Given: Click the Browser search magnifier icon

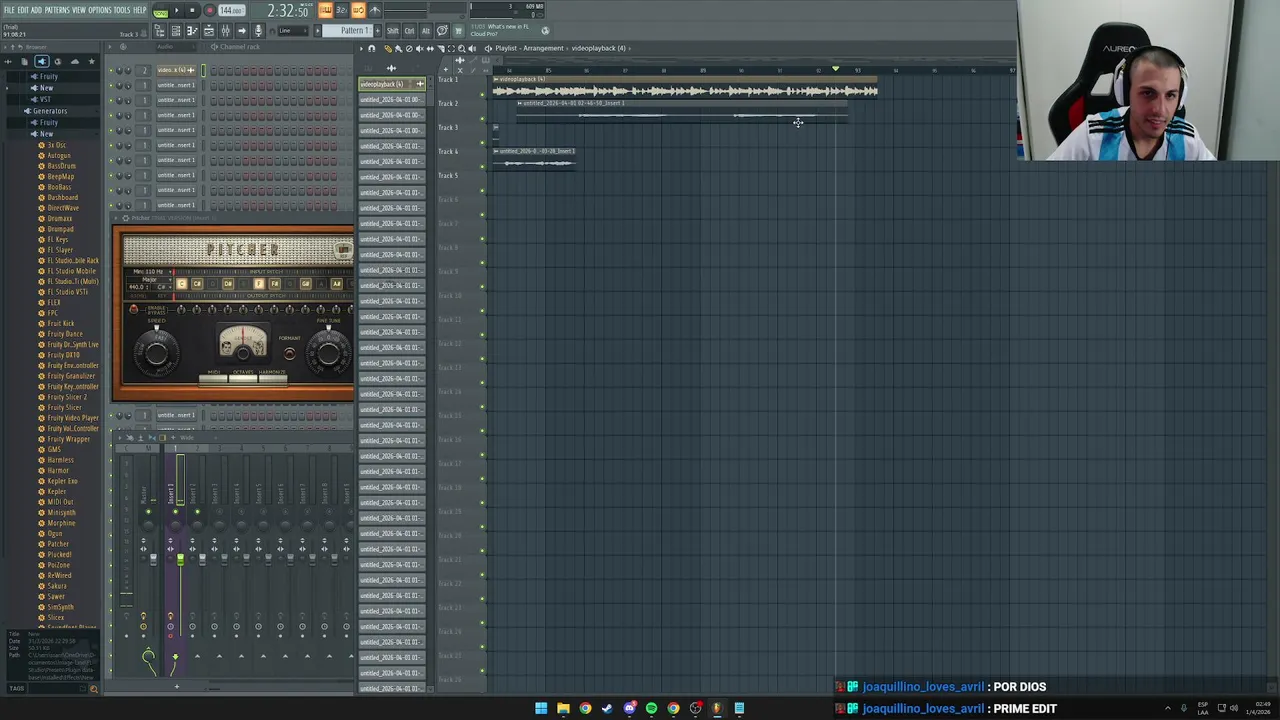Looking at the screenshot, I should pos(94,689).
